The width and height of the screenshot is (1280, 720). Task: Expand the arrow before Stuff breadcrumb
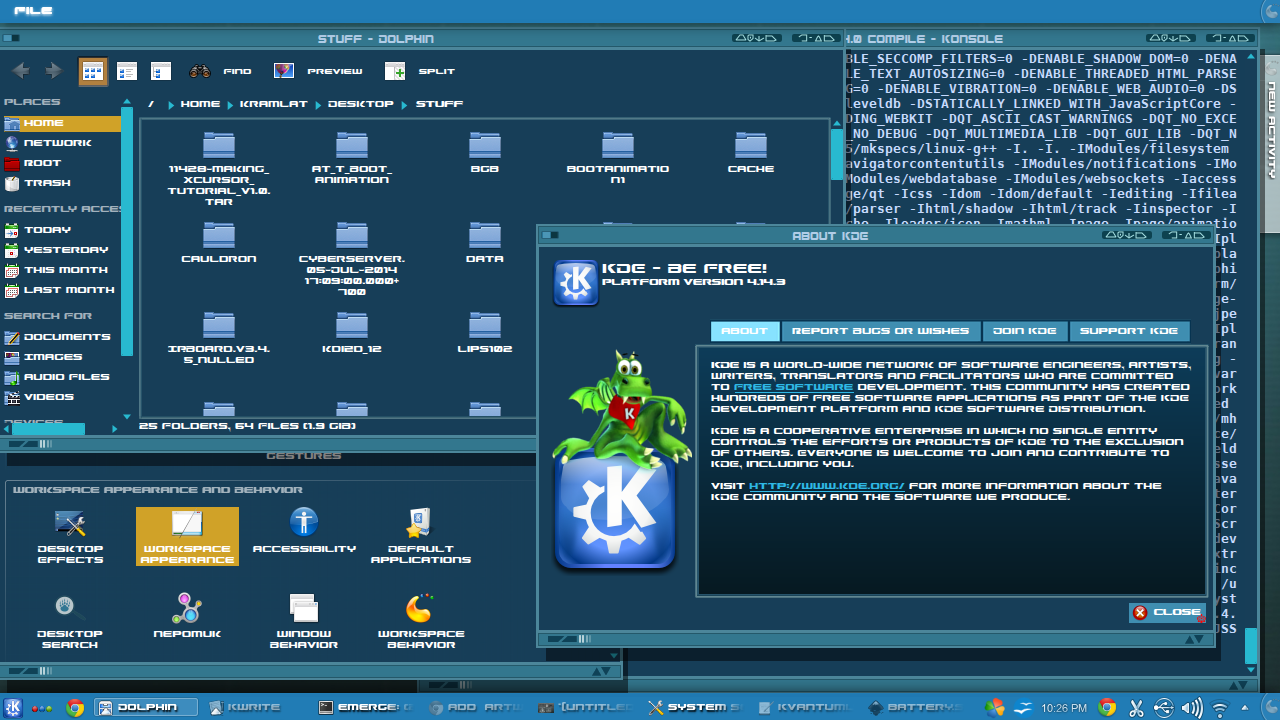coord(406,104)
